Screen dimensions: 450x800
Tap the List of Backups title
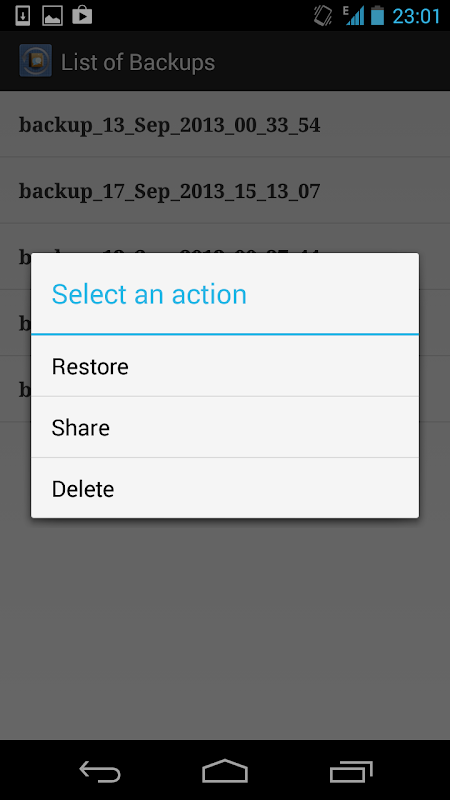(x=138, y=62)
